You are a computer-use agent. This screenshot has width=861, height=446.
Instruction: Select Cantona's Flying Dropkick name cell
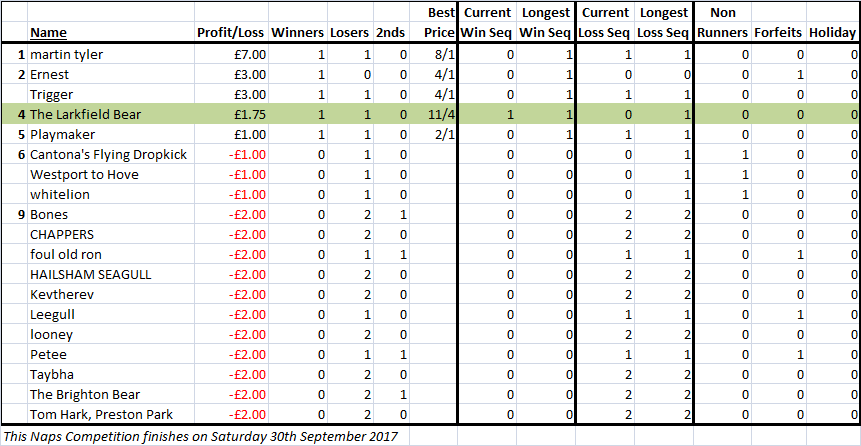[x=110, y=155]
